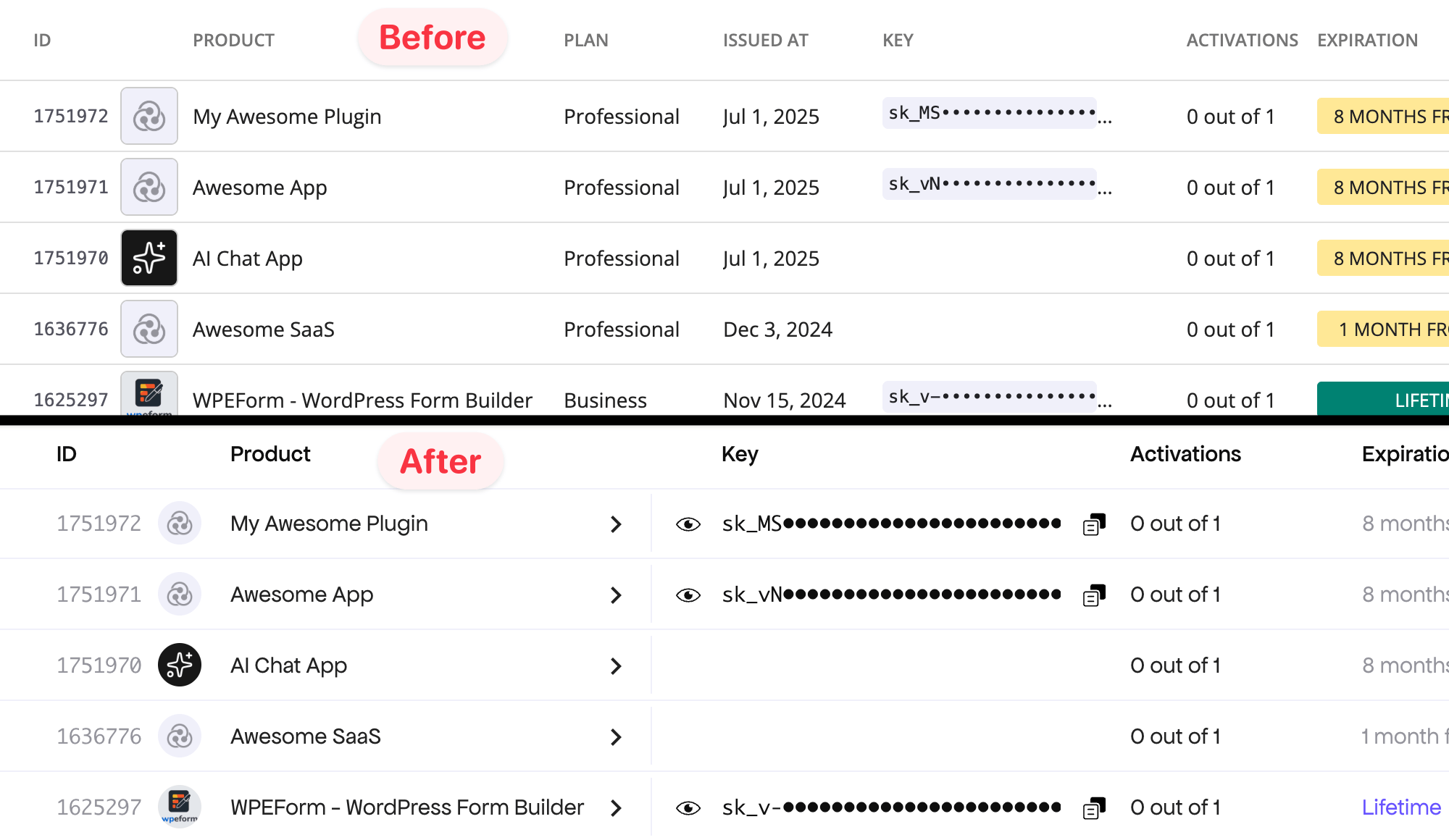Click the WPEForm product icon in After table
The width and height of the screenshot is (1449, 840).
pyautogui.click(x=180, y=807)
